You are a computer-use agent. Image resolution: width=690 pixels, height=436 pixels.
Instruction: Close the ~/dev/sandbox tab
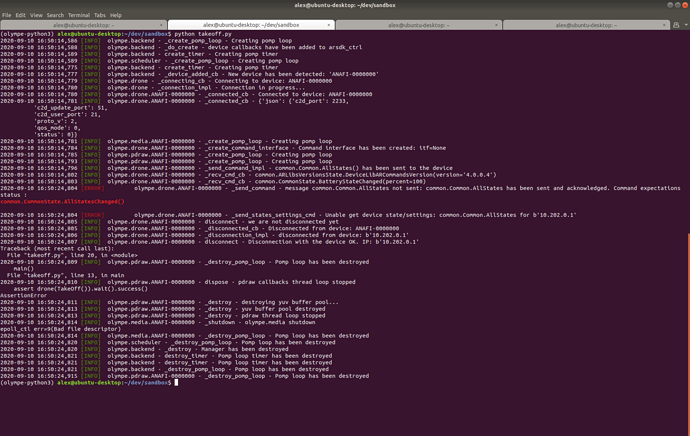point(329,25)
